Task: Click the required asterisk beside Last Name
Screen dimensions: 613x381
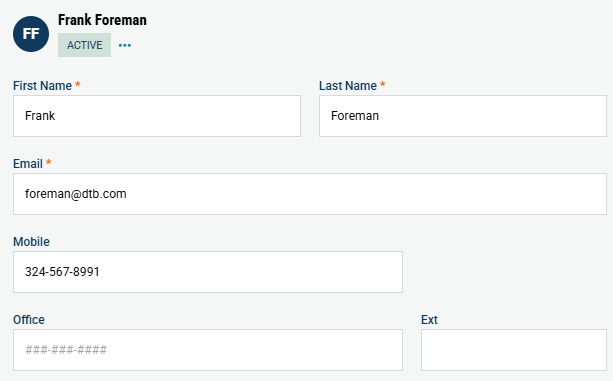Action: tap(383, 84)
